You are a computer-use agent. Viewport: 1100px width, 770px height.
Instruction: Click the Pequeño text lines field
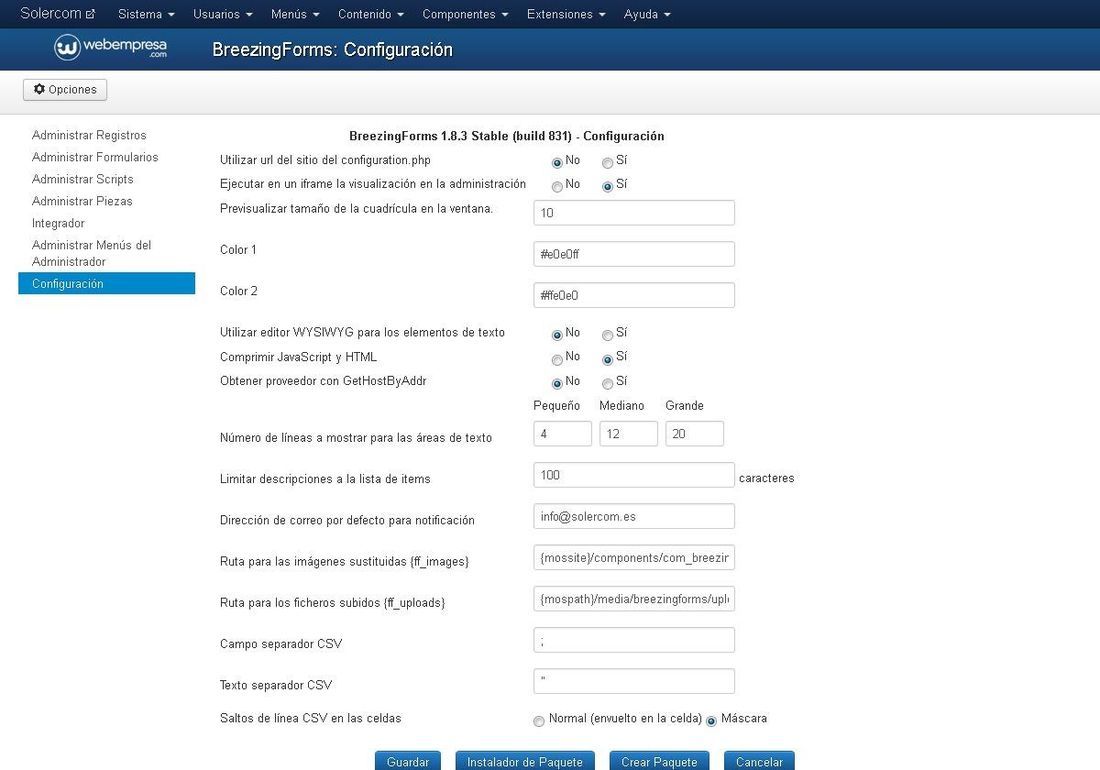tap(563, 433)
